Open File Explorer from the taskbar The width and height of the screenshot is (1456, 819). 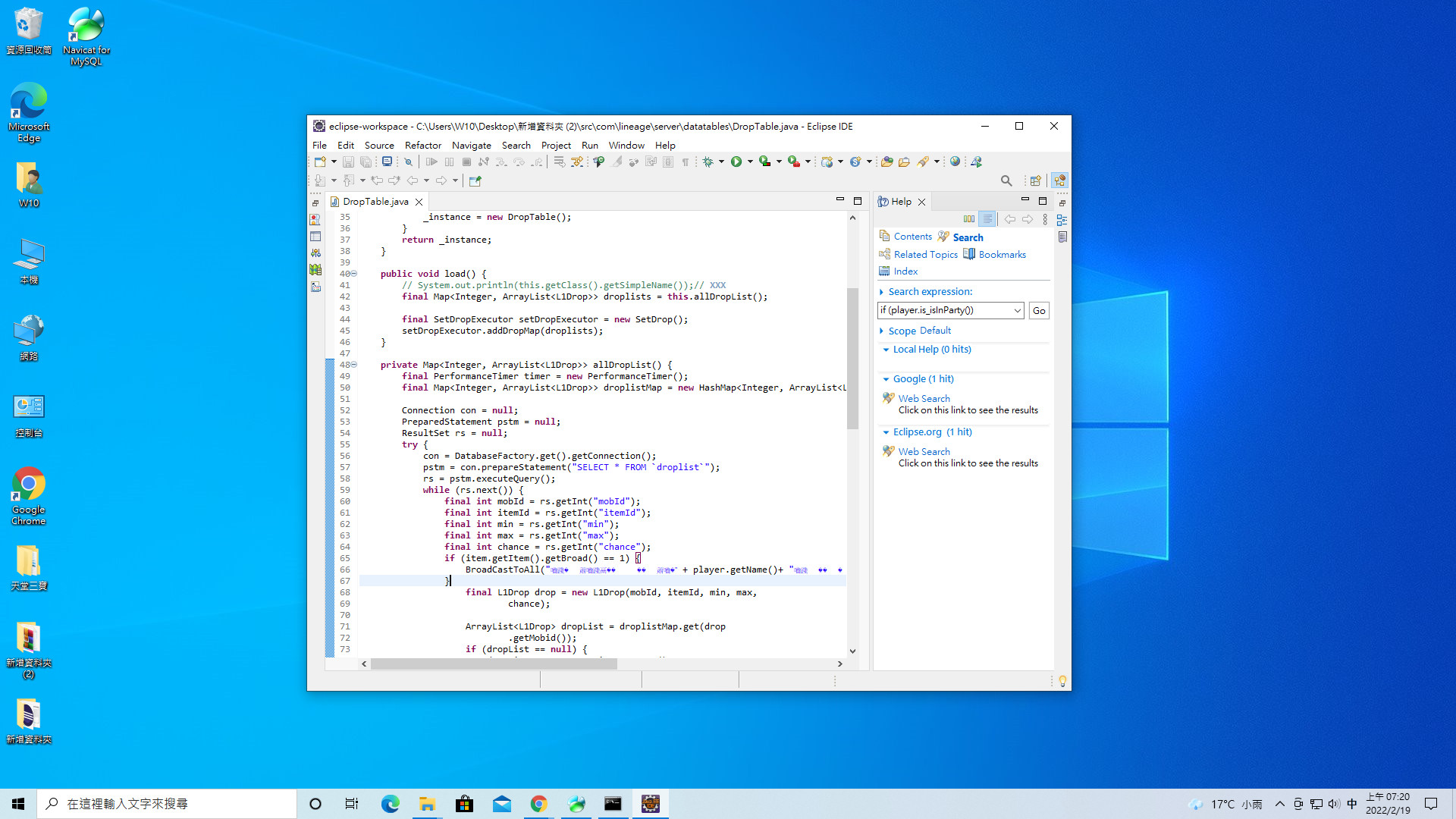(427, 804)
